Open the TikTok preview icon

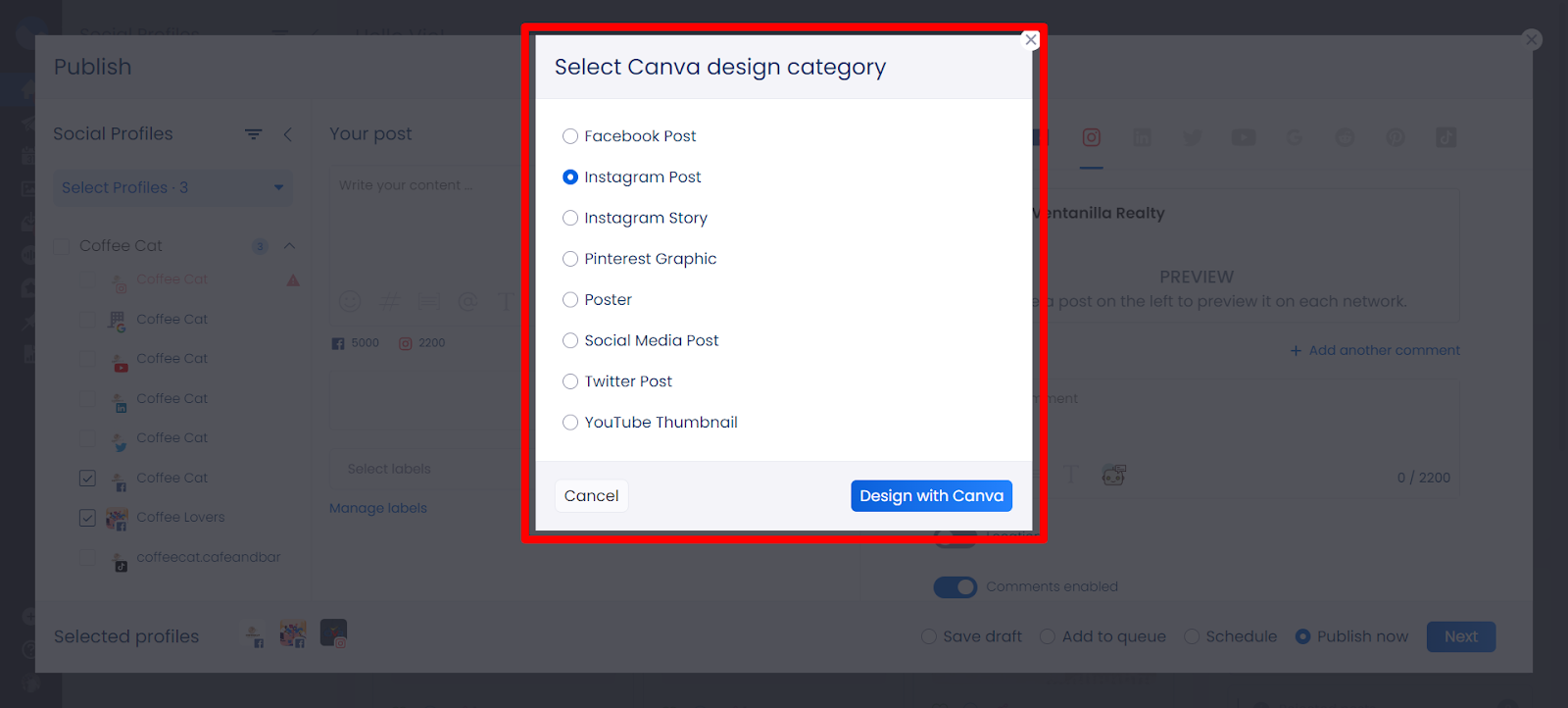(x=1446, y=138)
